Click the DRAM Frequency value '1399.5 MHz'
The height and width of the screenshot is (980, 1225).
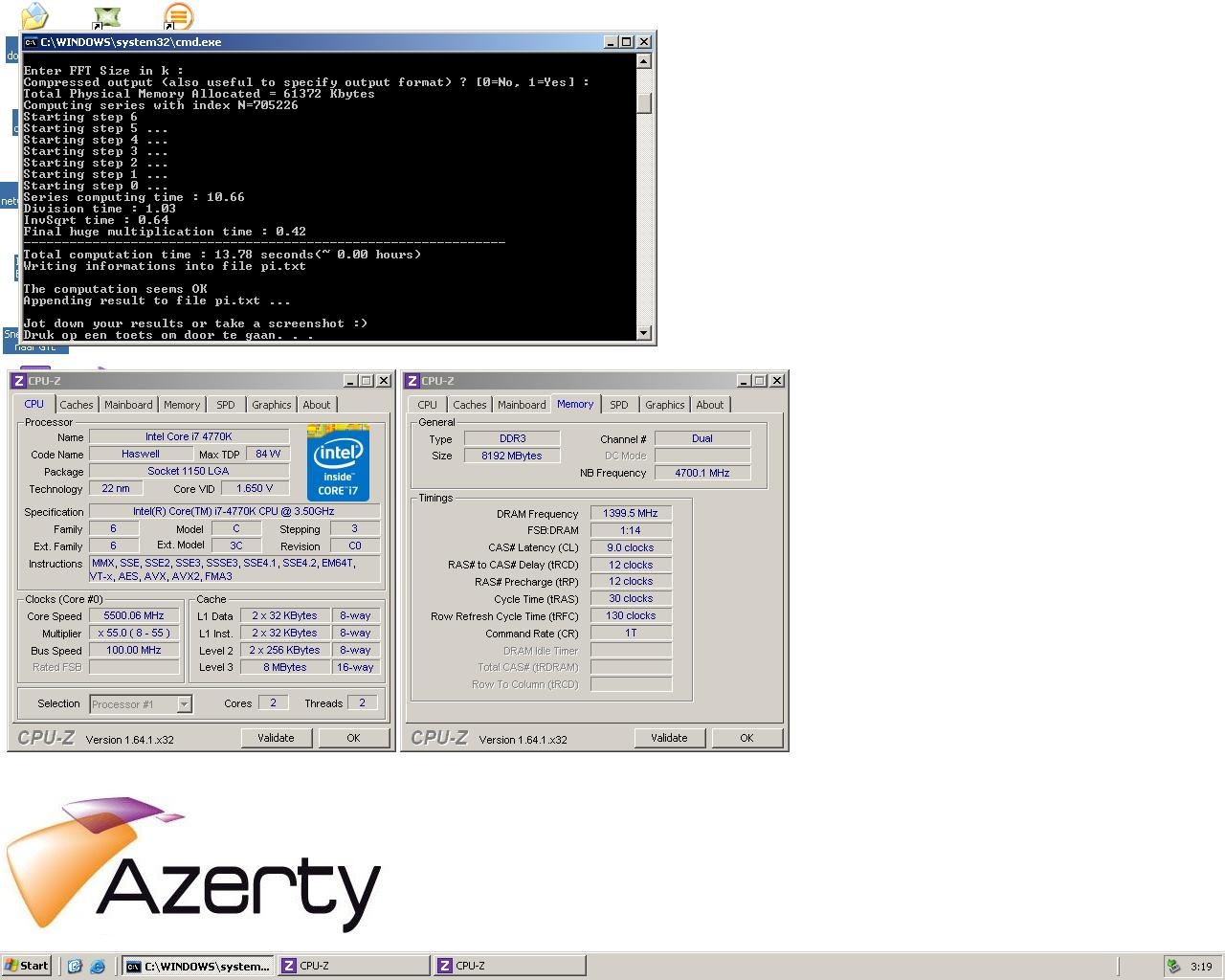[631, 513]
